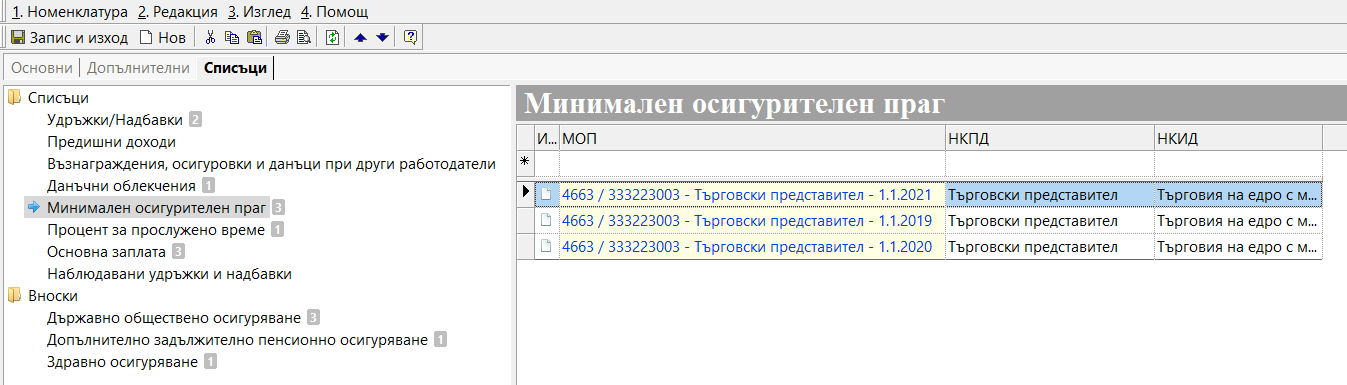This screenshot has height=385, width=1347.
Task: Click the НКПД column header
Action: pyautogui.click(x=1049, y=138)
